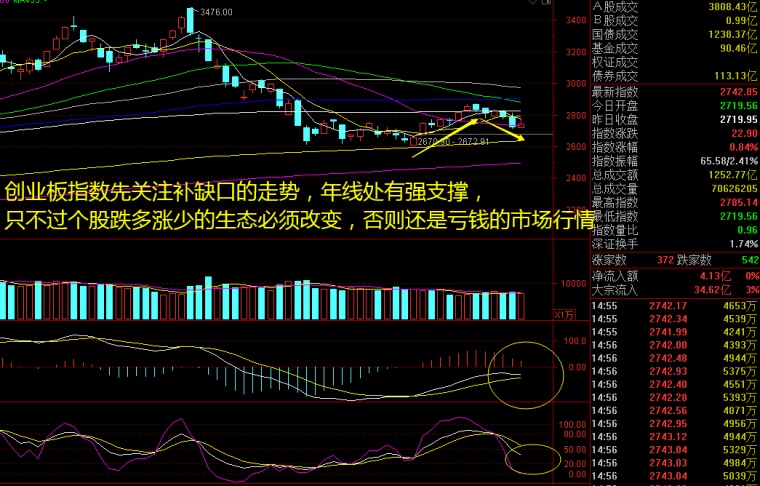Screen dimensions: 760x486
Task: Select the 指数量比 label
Action: (615, 231)
